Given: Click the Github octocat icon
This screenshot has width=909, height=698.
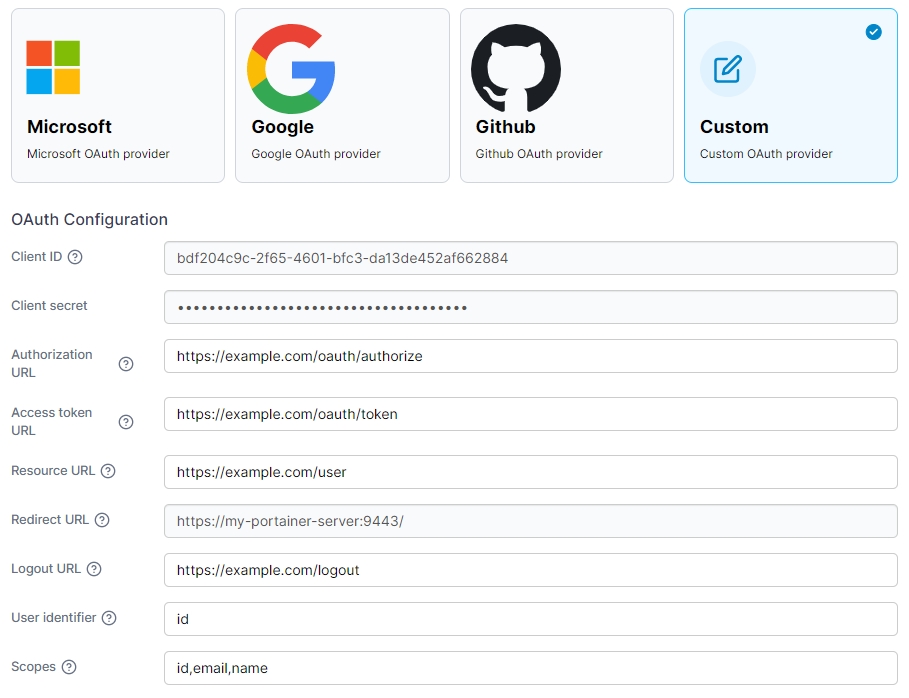Looking at the screenshot, I should [516, 68].
